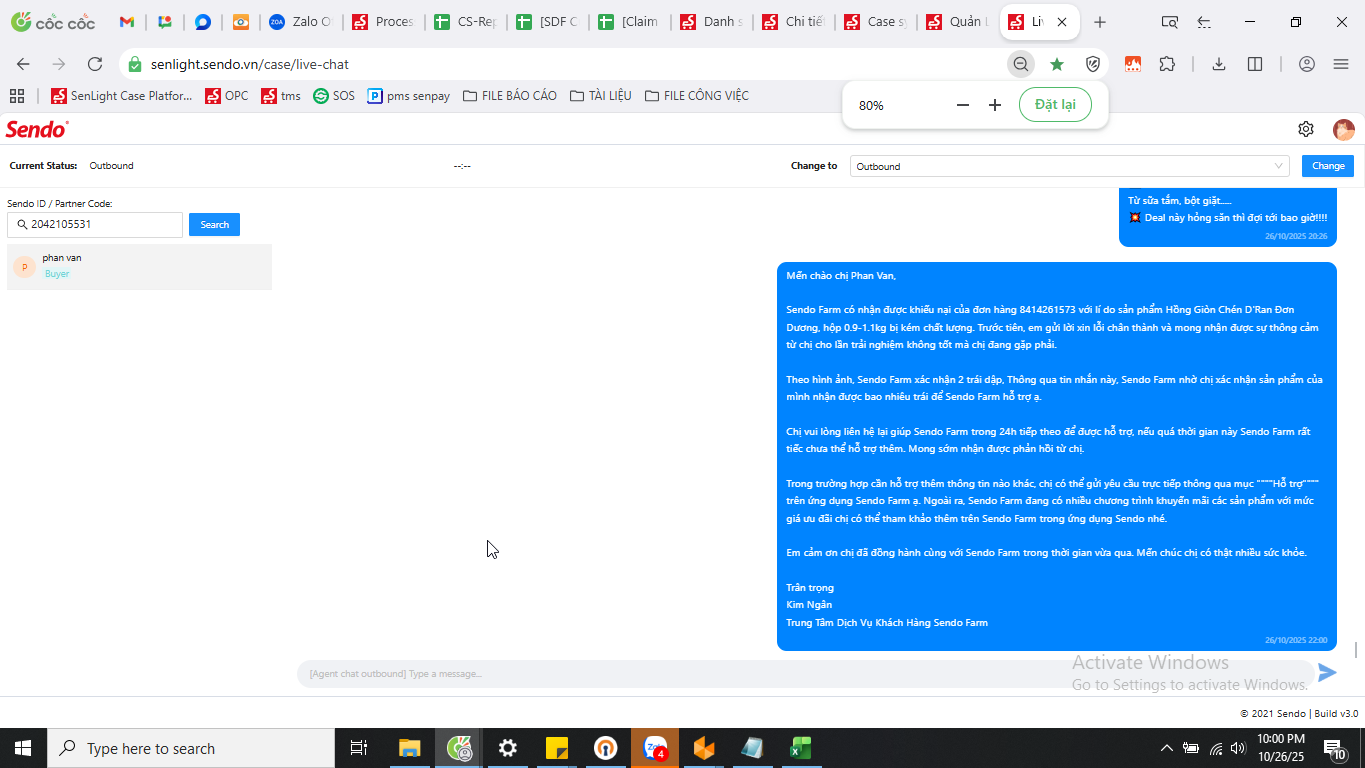Click the blue Change button
1365x768 pixels.
[x=1328, y=166]
